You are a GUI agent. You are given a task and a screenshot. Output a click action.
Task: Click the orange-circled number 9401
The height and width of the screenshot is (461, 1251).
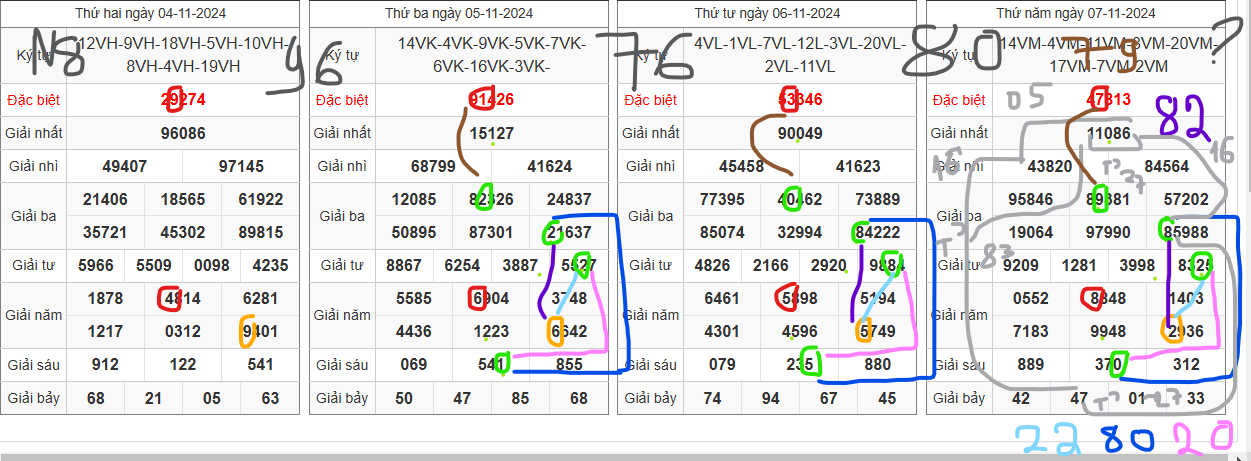point(260,332)
